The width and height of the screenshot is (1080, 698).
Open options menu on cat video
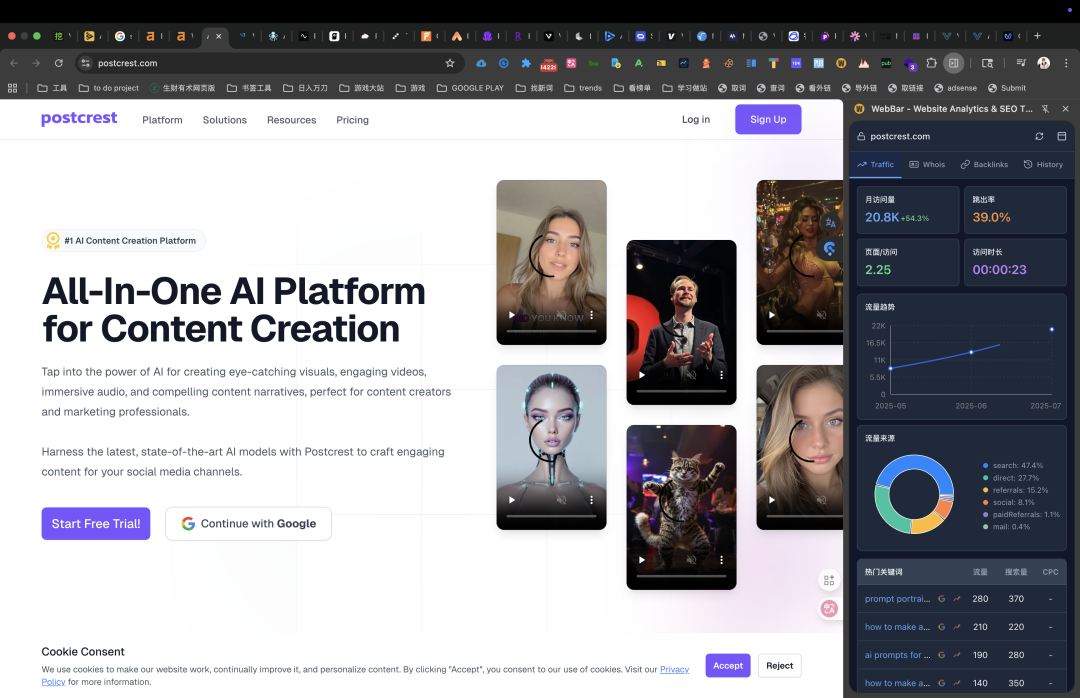(x=721, y=560)
